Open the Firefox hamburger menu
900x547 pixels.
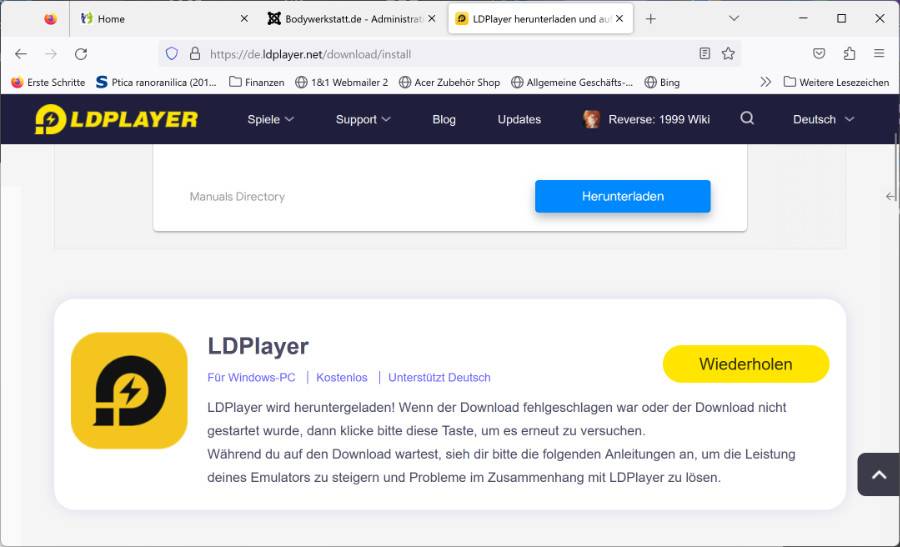tap(879, 53)
